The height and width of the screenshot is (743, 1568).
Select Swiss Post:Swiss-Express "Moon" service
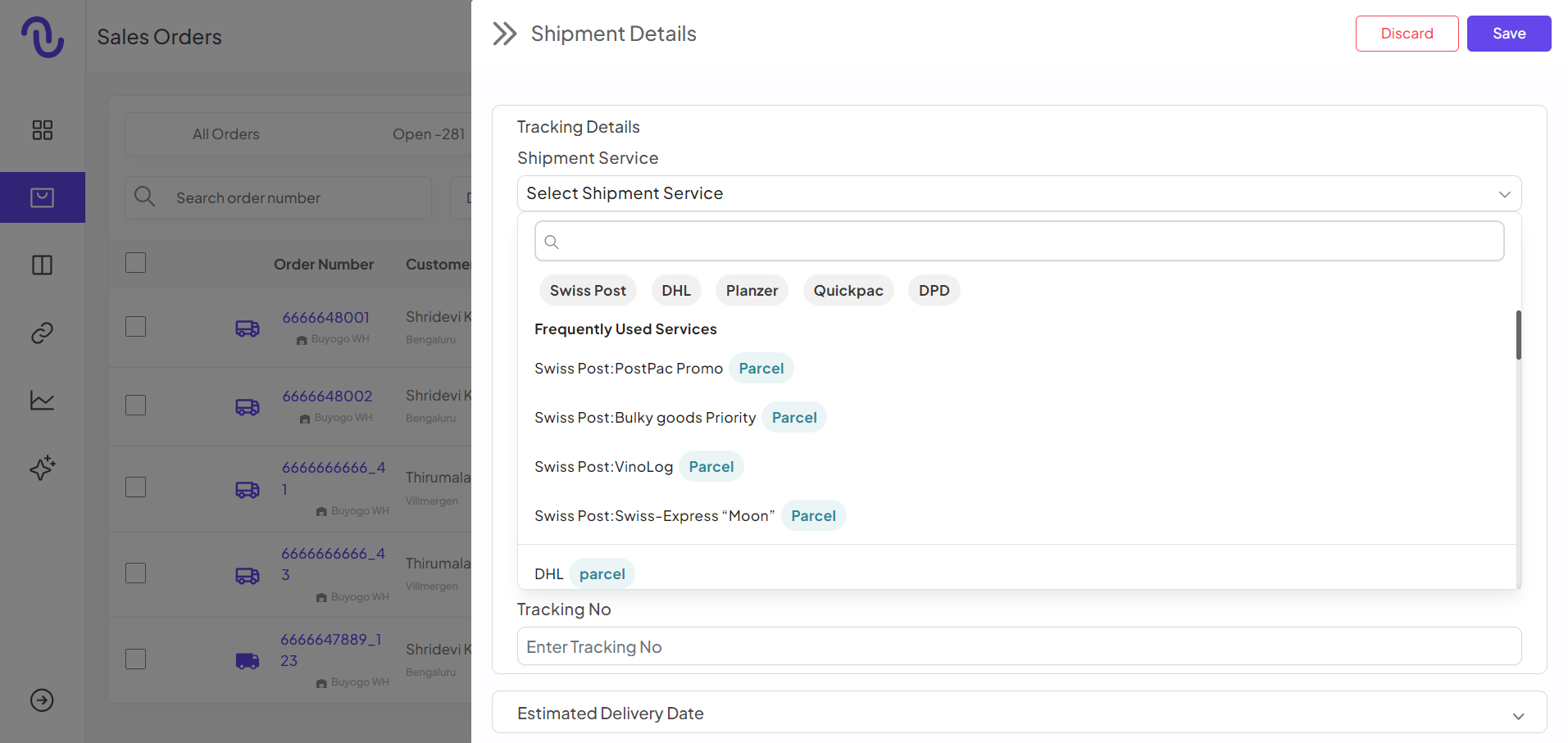(1016, 516)
